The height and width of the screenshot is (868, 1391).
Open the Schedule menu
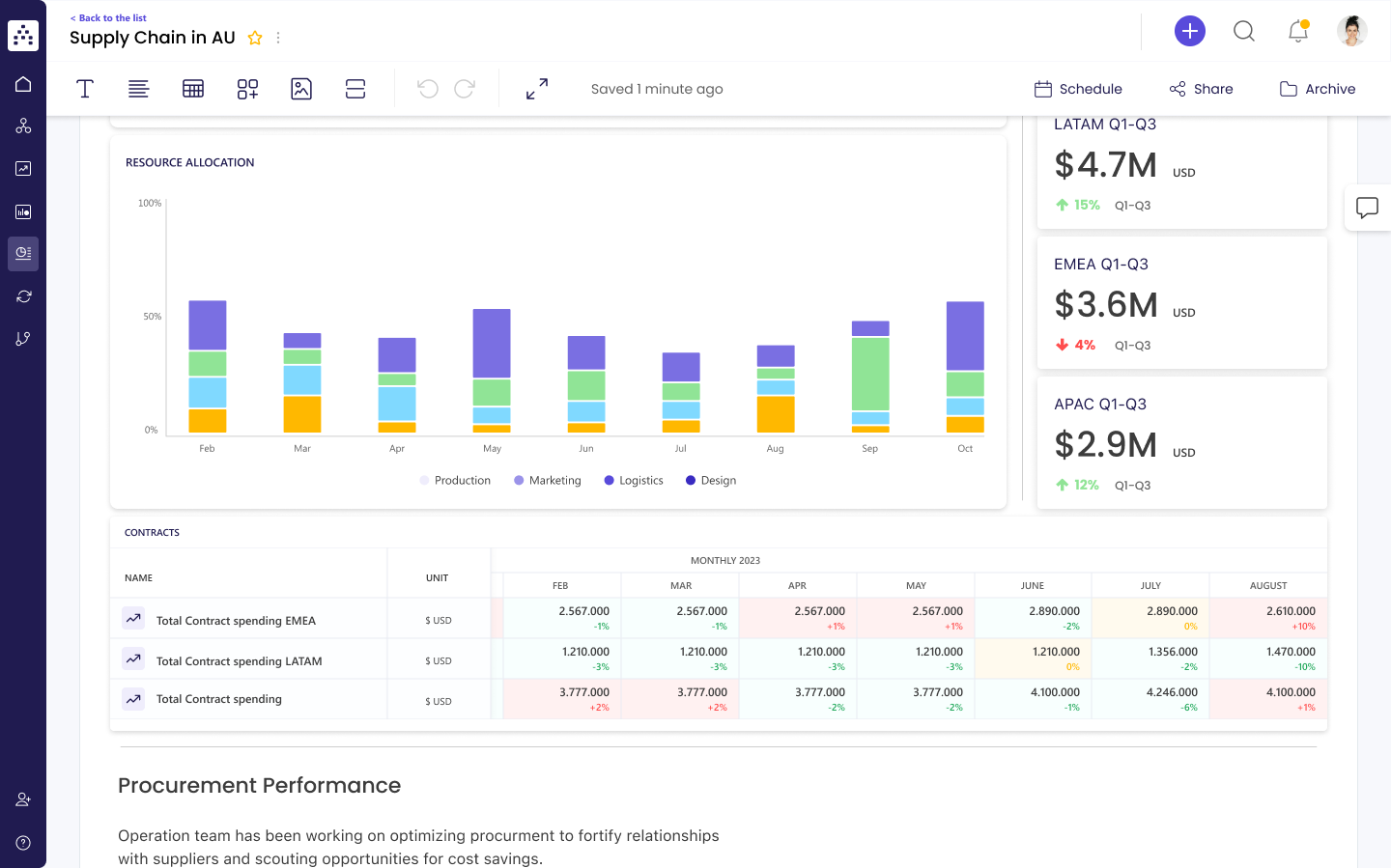point(1078,89)
